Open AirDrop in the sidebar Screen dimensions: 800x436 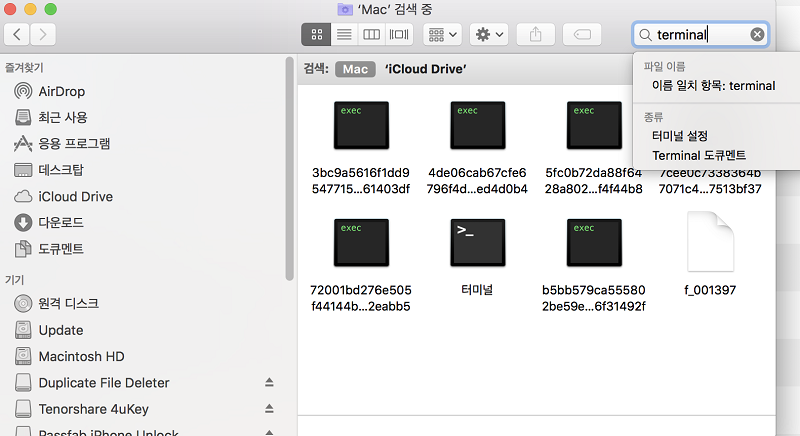point(61,91)
